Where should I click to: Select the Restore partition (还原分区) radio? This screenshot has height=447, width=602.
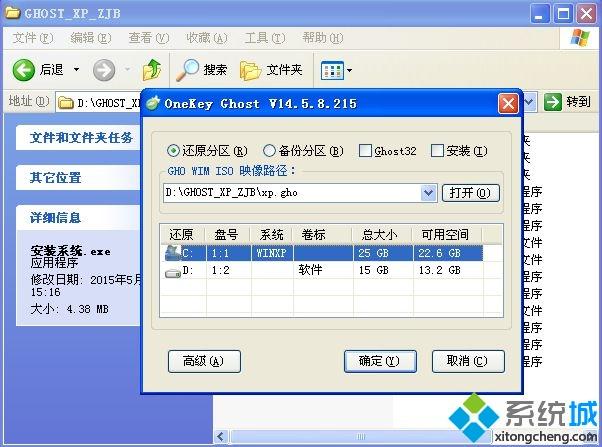click(x=173, y=151)
